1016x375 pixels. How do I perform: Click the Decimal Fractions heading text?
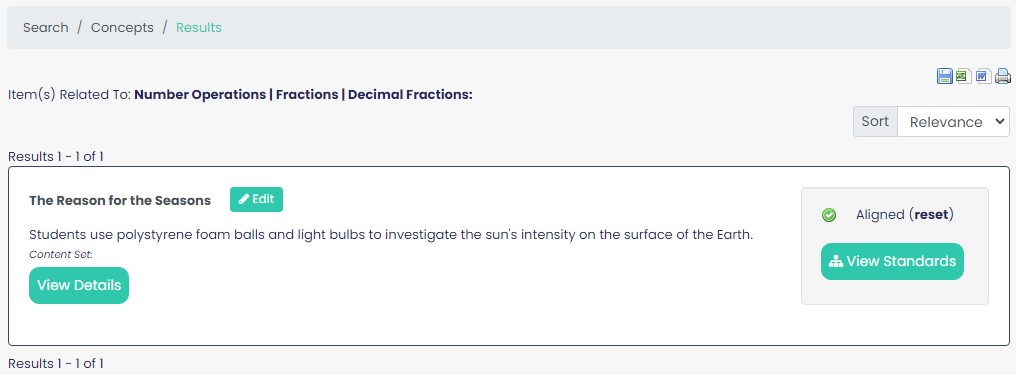click(x=410, y=95)
